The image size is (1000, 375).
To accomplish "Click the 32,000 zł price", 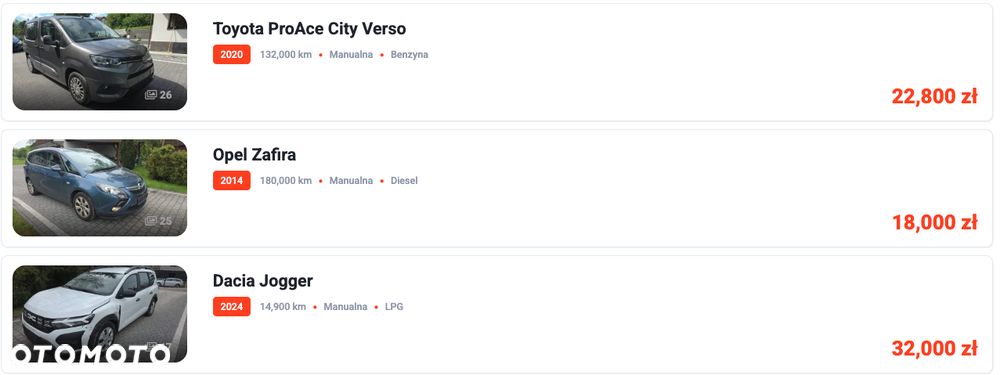I will click(934, 349).
